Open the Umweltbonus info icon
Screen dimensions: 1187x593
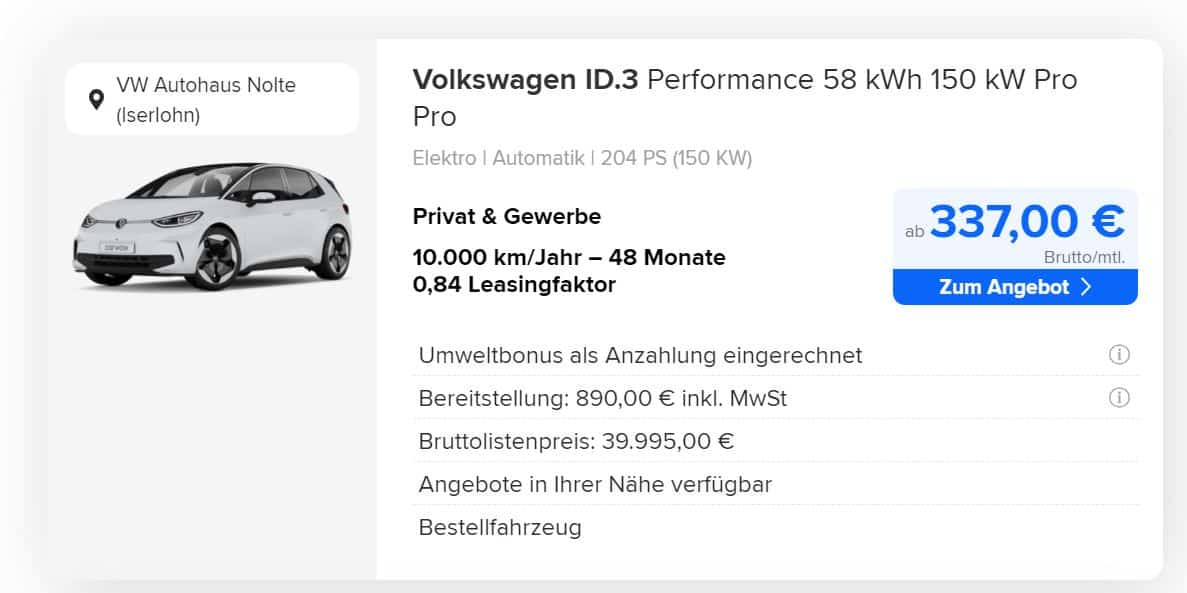point(1119,354)
